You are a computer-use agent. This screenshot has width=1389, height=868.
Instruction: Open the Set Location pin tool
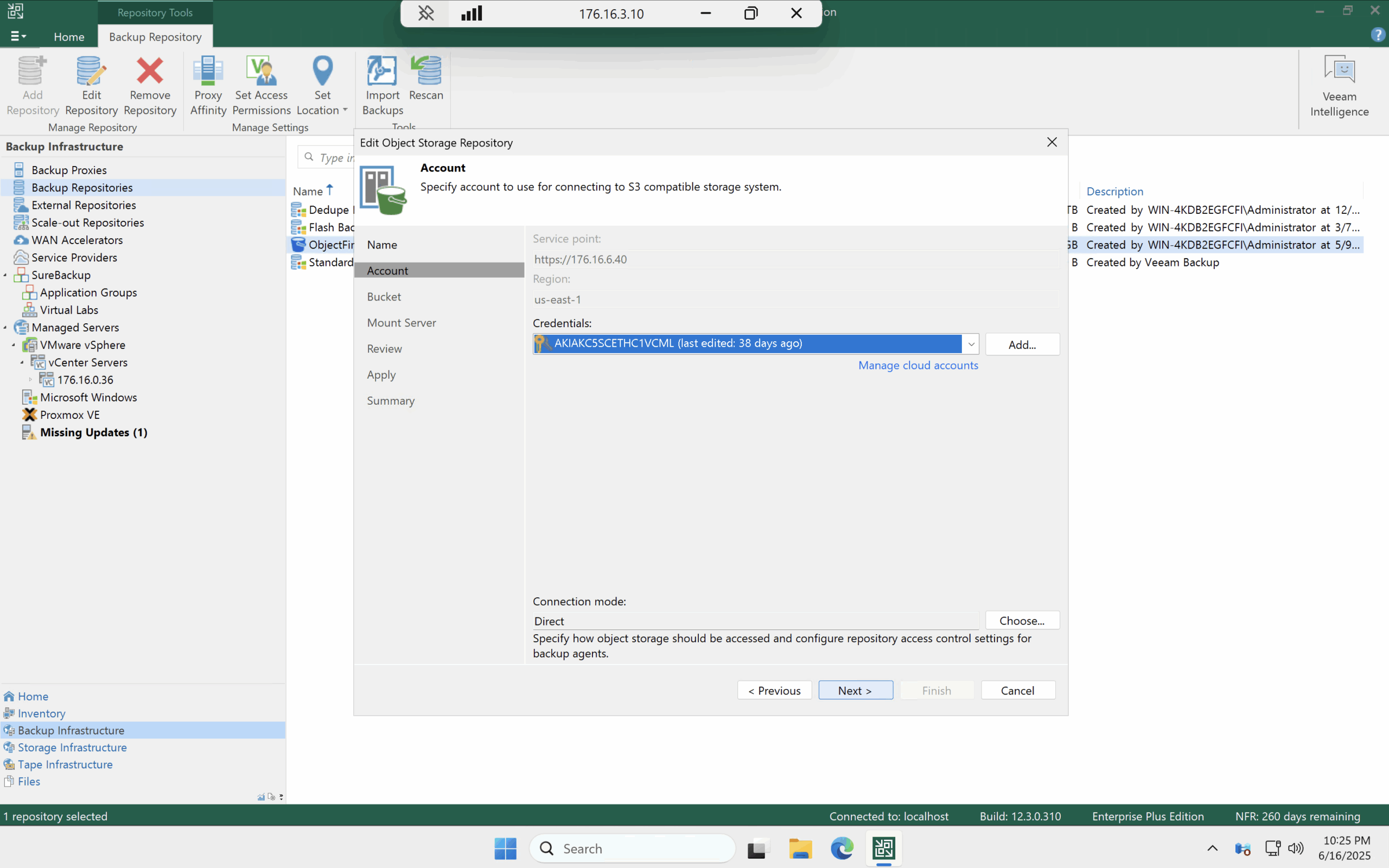(x=322, y=86)
